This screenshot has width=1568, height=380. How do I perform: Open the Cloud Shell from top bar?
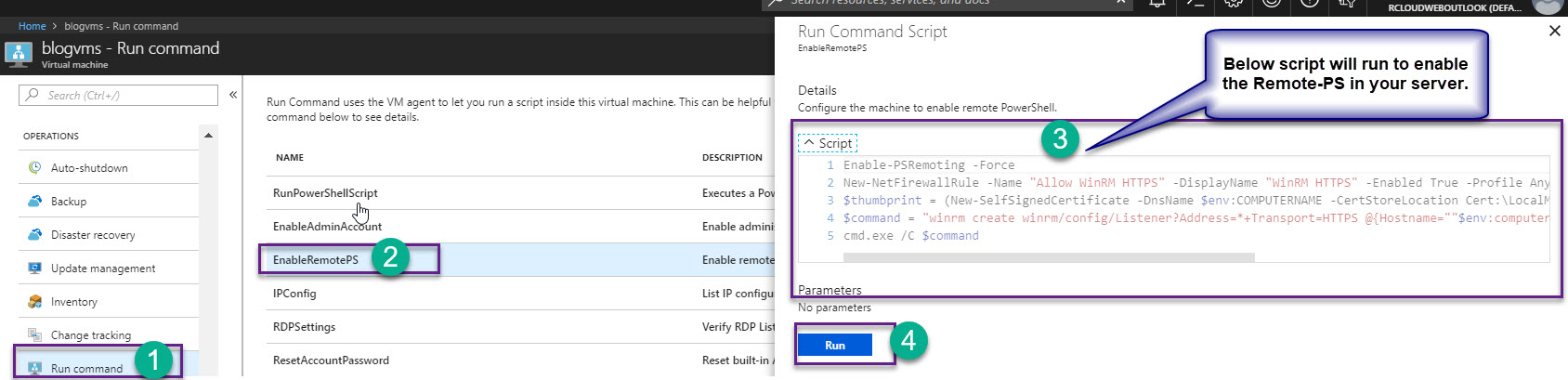click(1196, 4)
